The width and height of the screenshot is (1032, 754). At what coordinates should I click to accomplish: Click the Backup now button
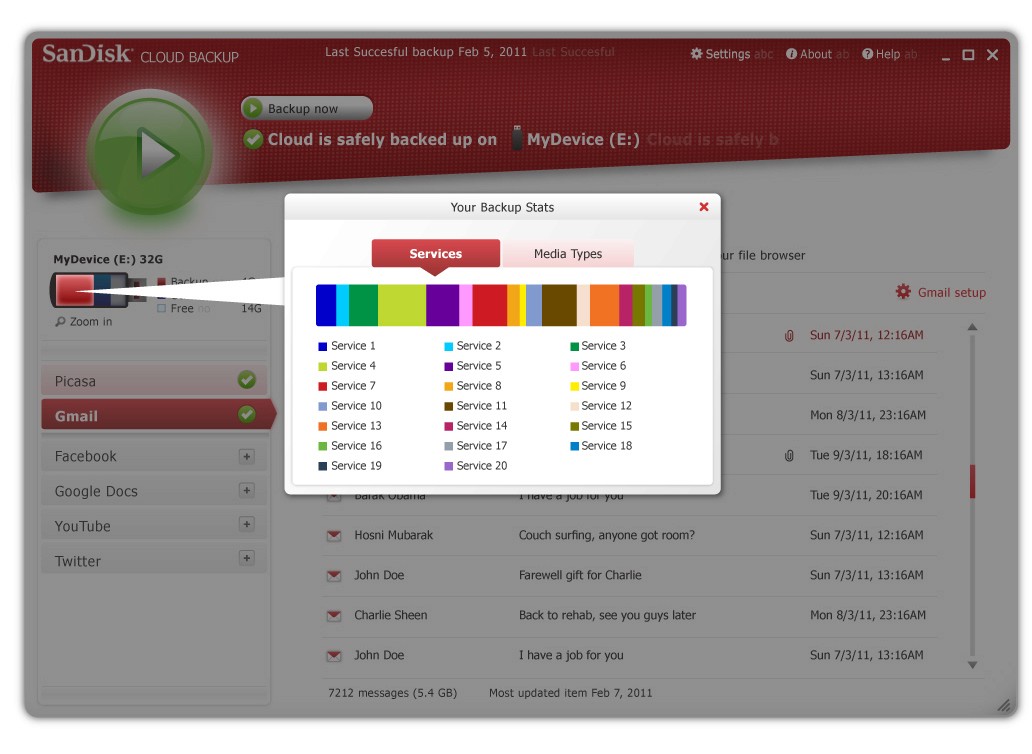point(307,109)
